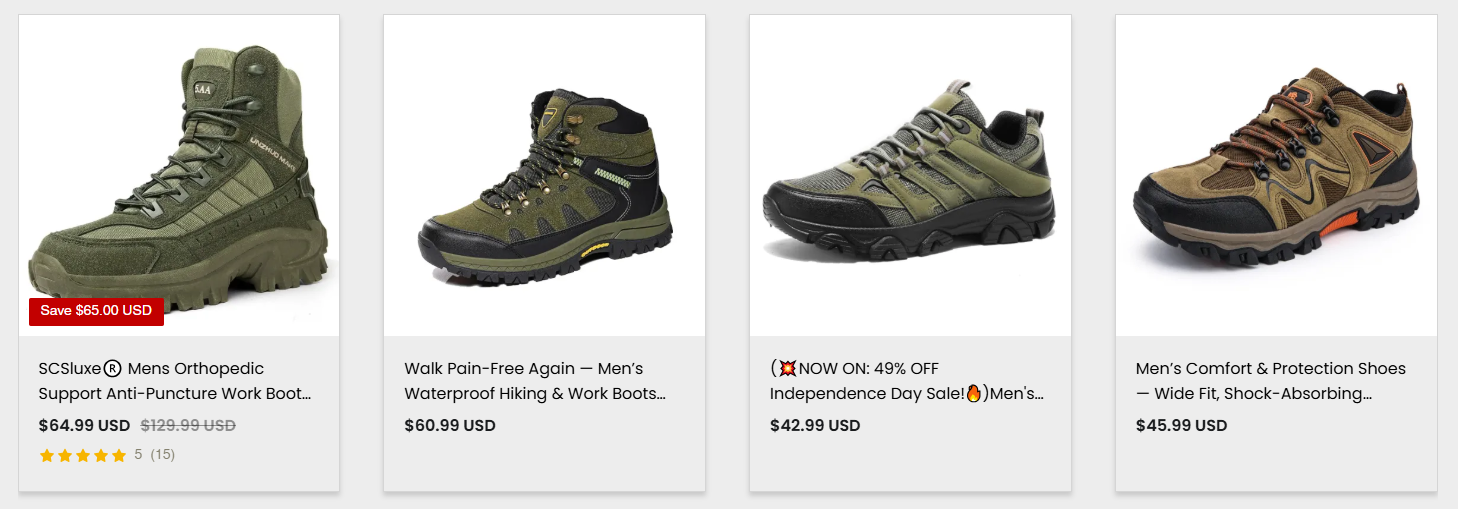Click the $64.99 USD sale price

click(x=85, y=425)
